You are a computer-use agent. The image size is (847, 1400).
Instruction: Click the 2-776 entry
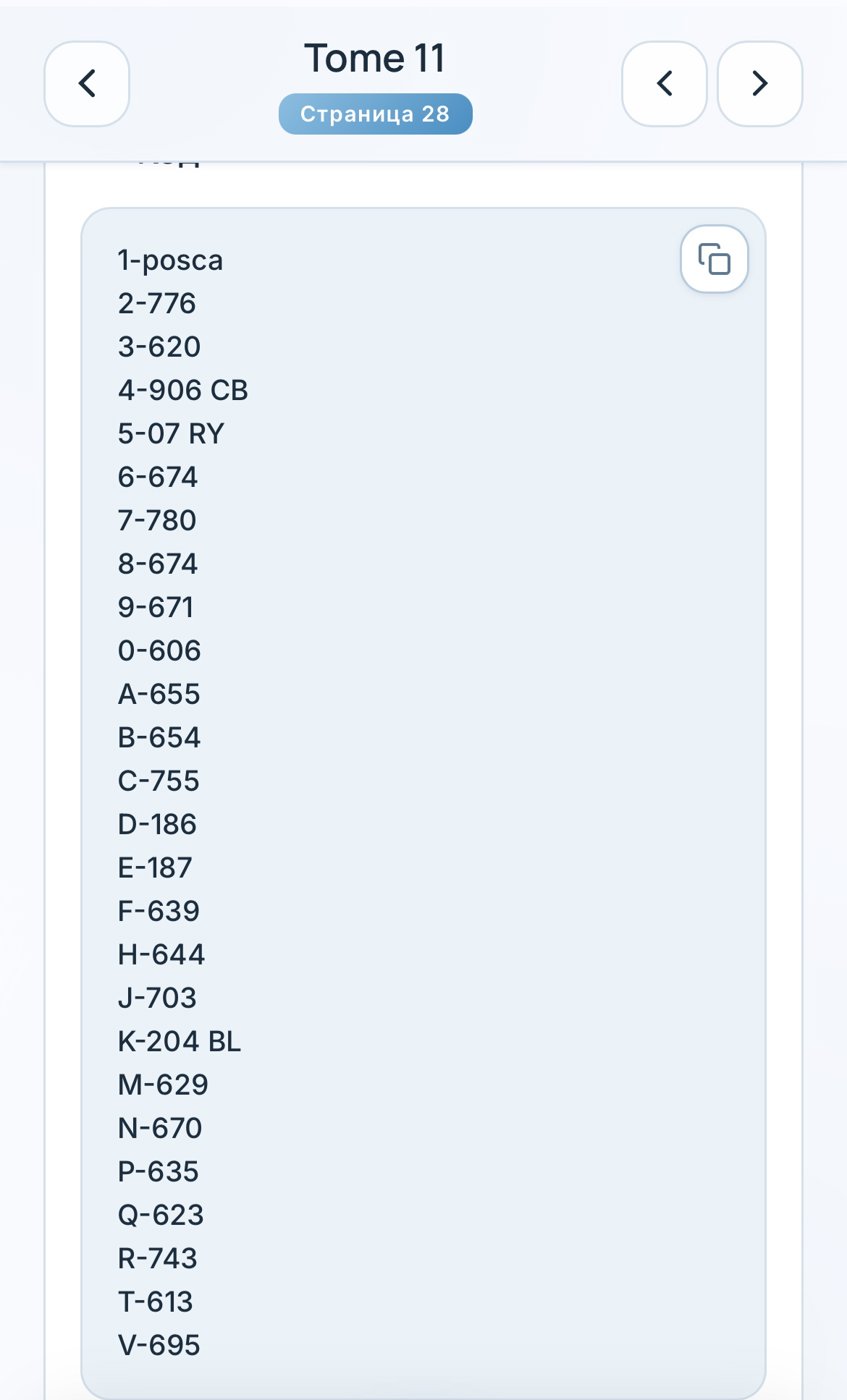tap(157, 303)
